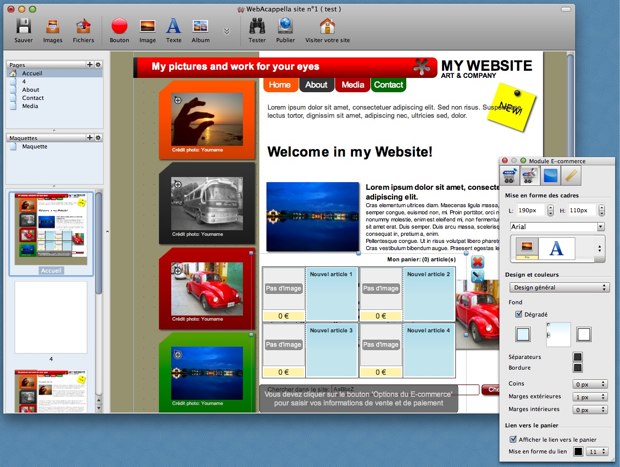
Task: Toggle Afficher le lien vers le panier checkbox
Action: point(513,439)
